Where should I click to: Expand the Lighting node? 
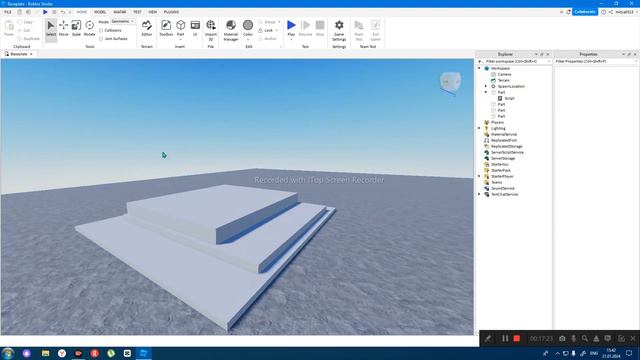coord(480,128)
